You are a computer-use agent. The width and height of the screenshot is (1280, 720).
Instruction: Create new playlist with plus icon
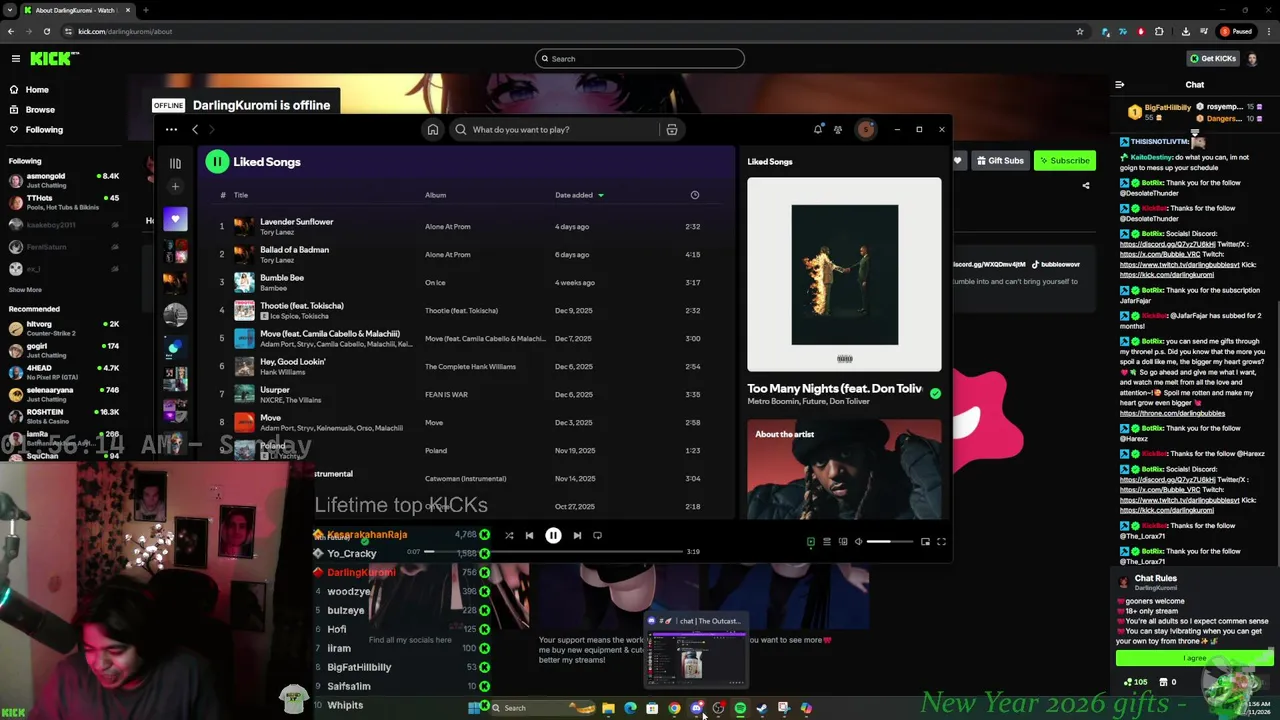[175, 186]
